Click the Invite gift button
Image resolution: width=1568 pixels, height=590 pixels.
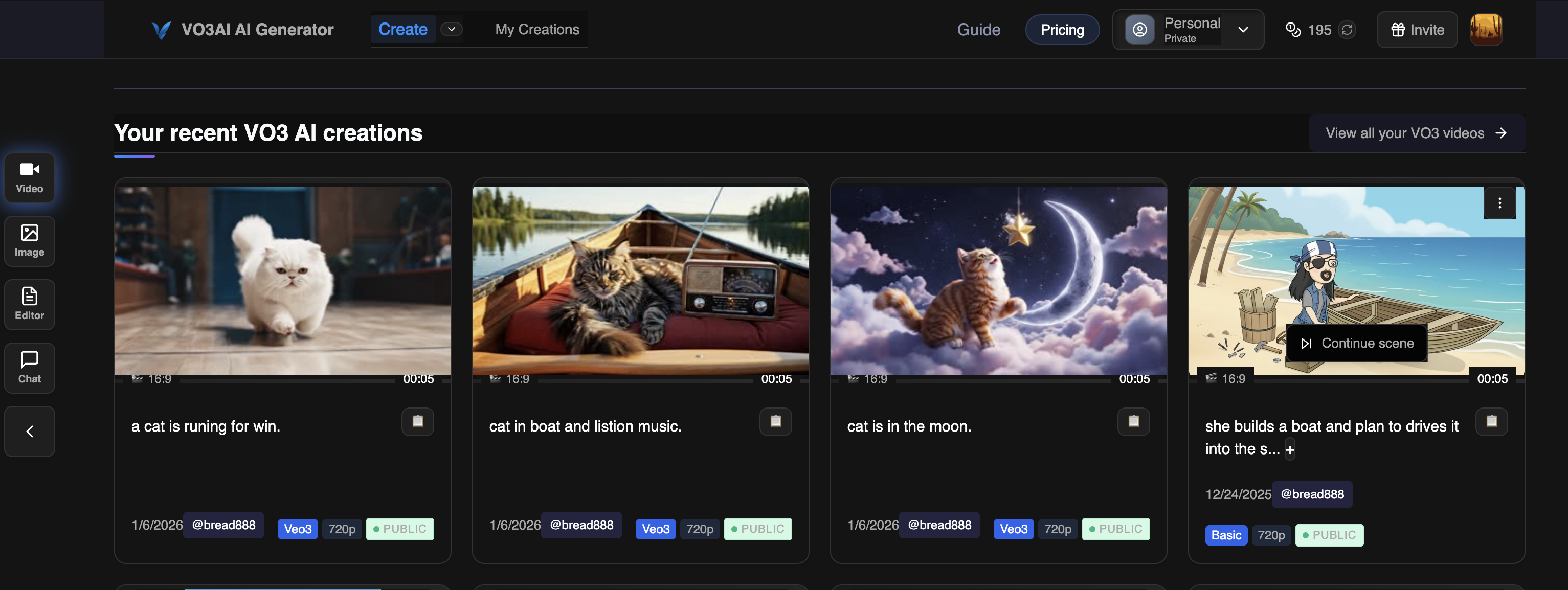click(x=1417, y=30)
